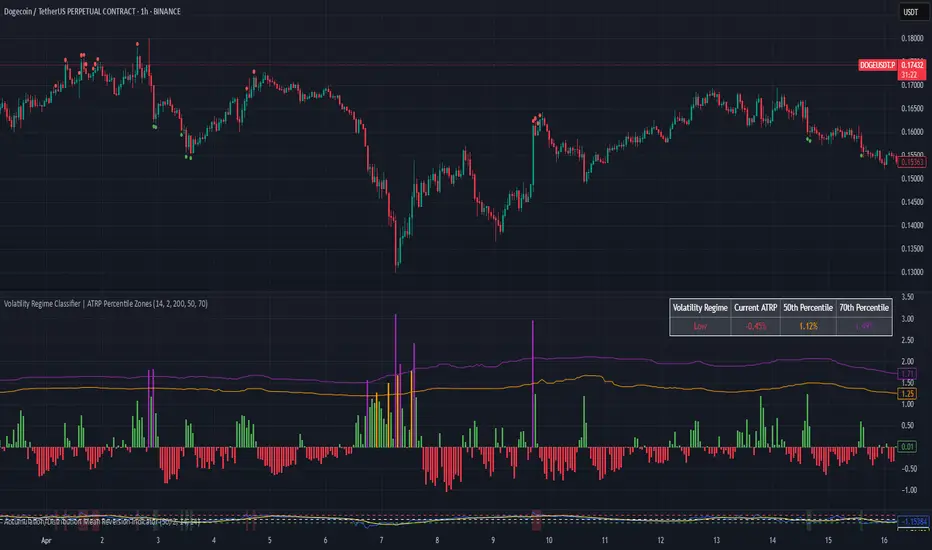932x550 pixels.
Task: Click the 3.00 indicator scale label
Action: tap(907, 319)
